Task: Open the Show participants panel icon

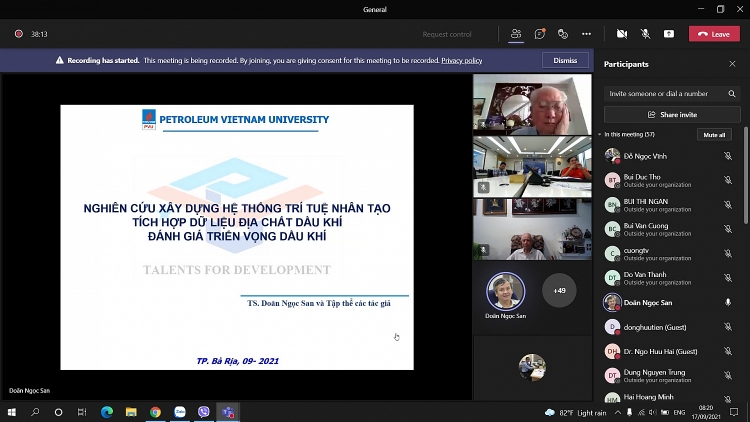Action: point(516,34)
